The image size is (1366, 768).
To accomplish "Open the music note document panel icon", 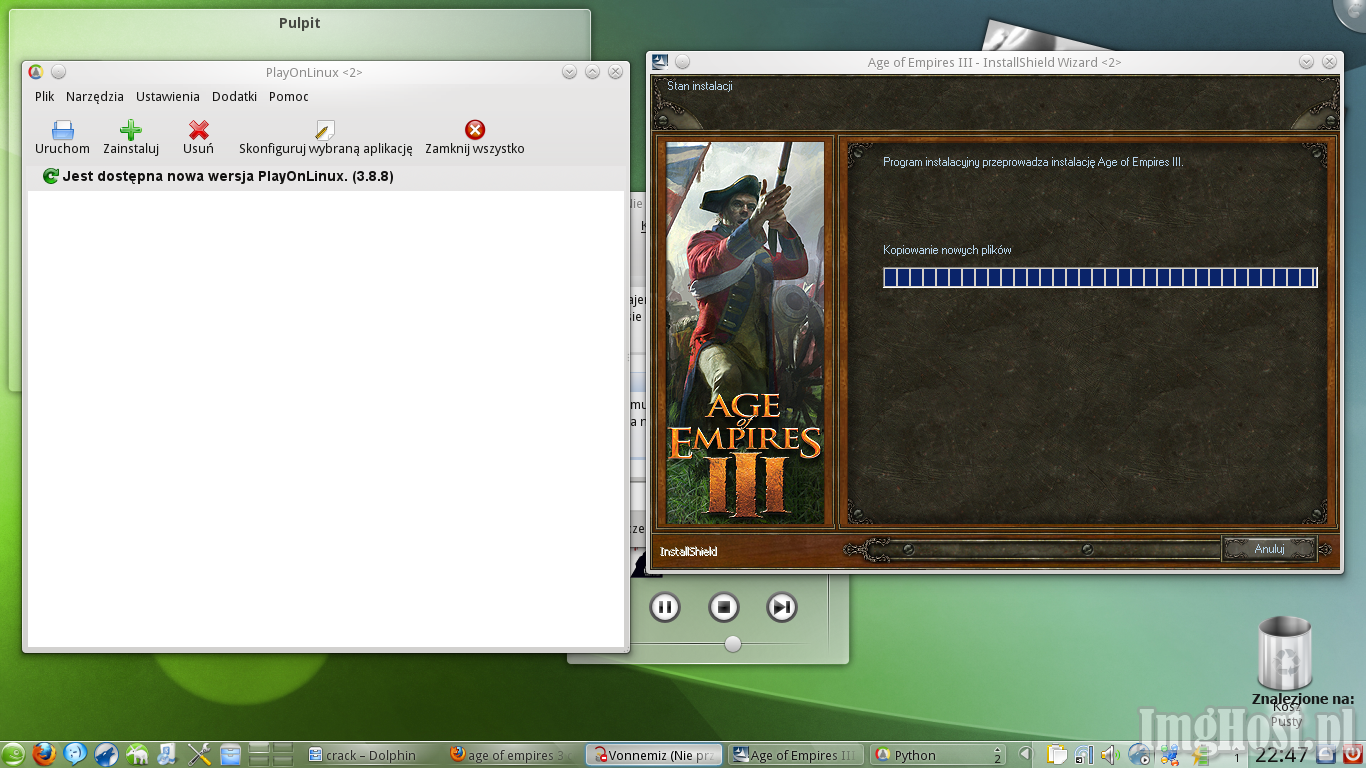I will 167,754.
